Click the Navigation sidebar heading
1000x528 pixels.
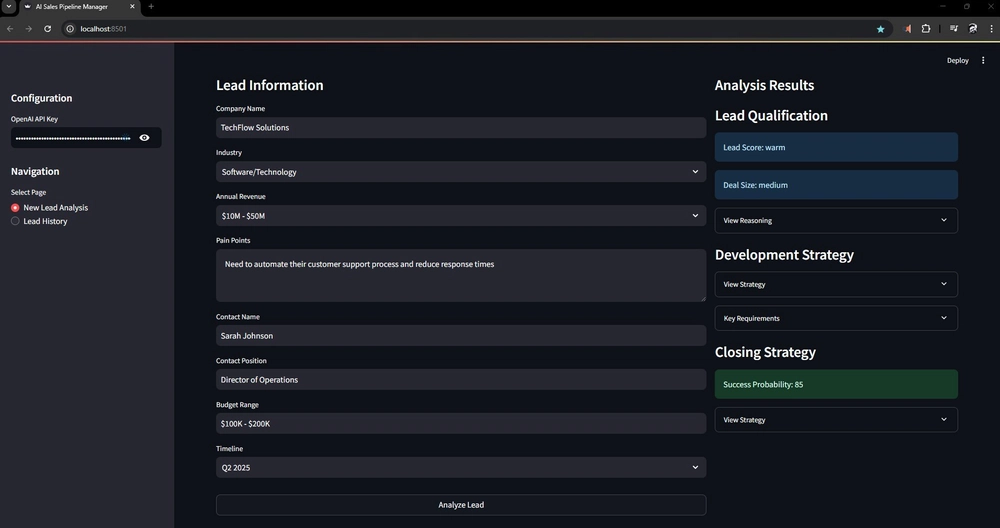click(35, 172)
